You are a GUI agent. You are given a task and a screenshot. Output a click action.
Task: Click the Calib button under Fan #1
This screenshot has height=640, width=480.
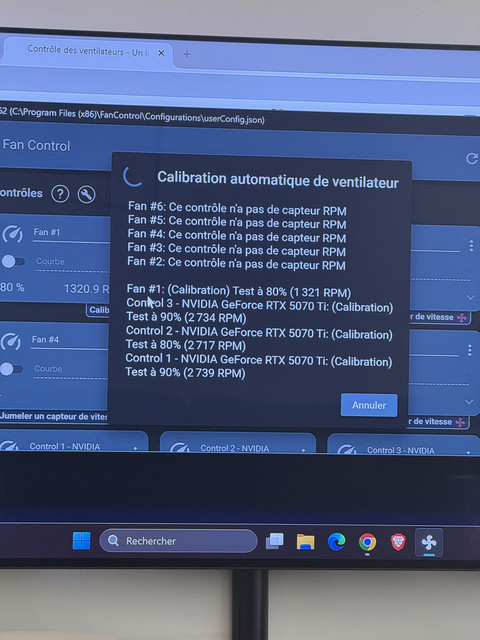pos(99,310)
